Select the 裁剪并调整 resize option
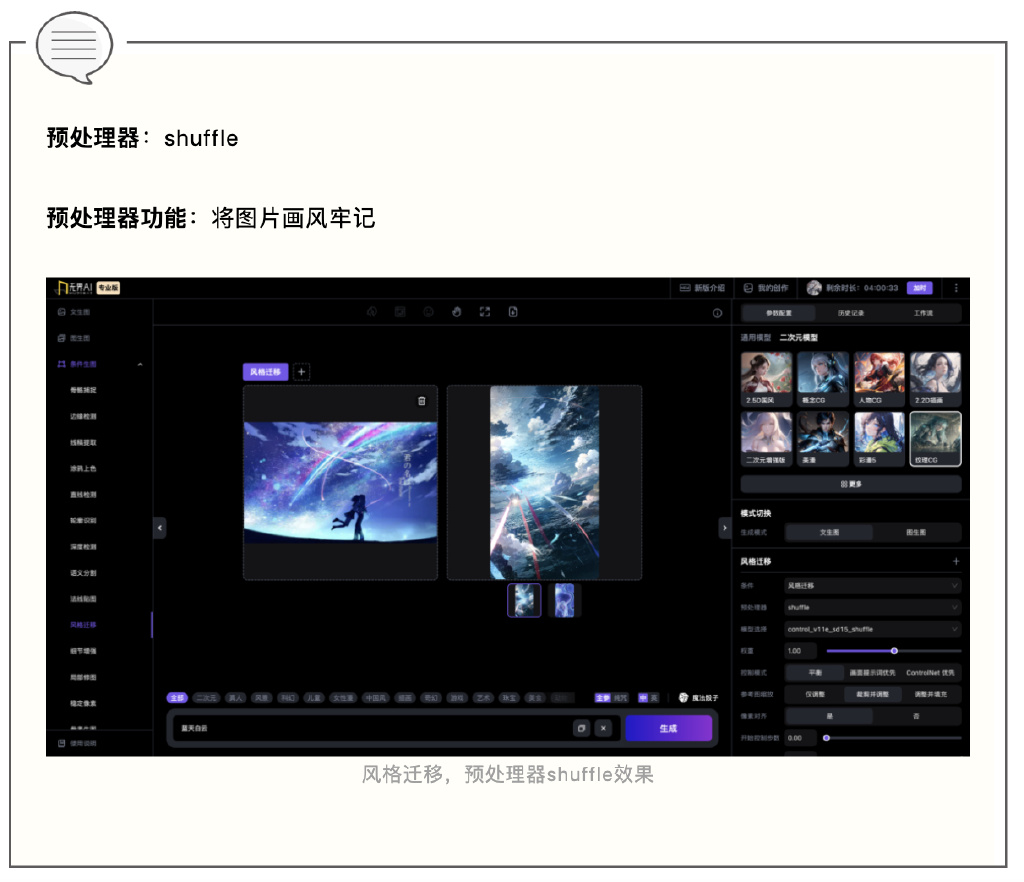 coord(872,695)
